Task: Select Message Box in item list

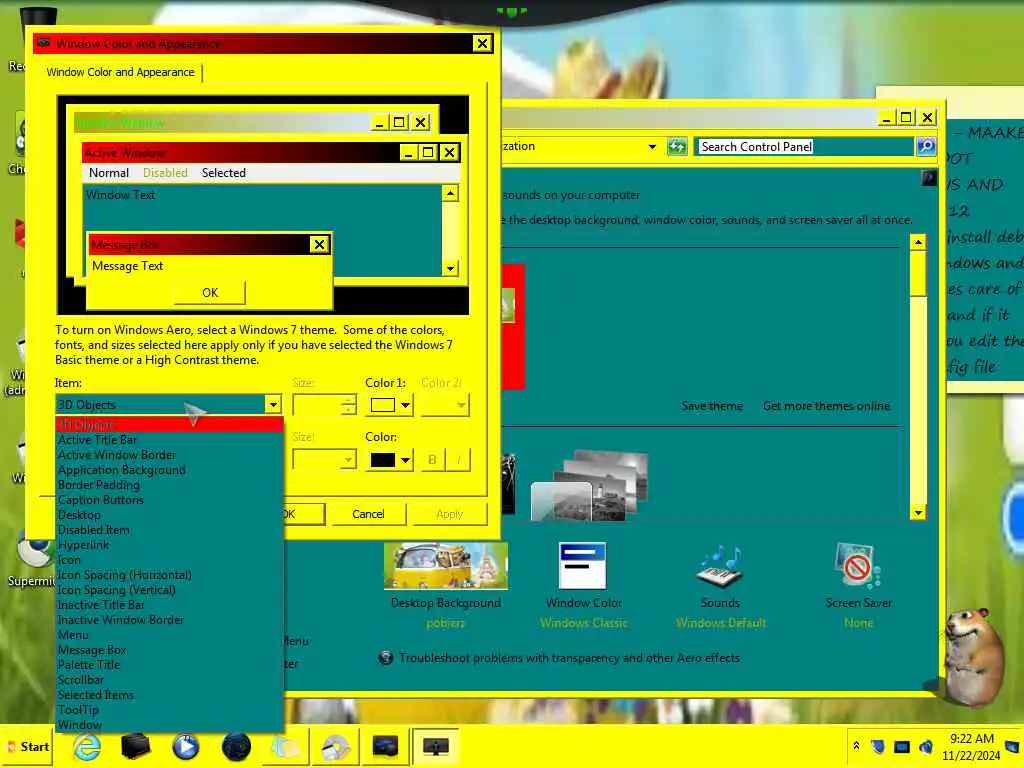Action: 170,650
